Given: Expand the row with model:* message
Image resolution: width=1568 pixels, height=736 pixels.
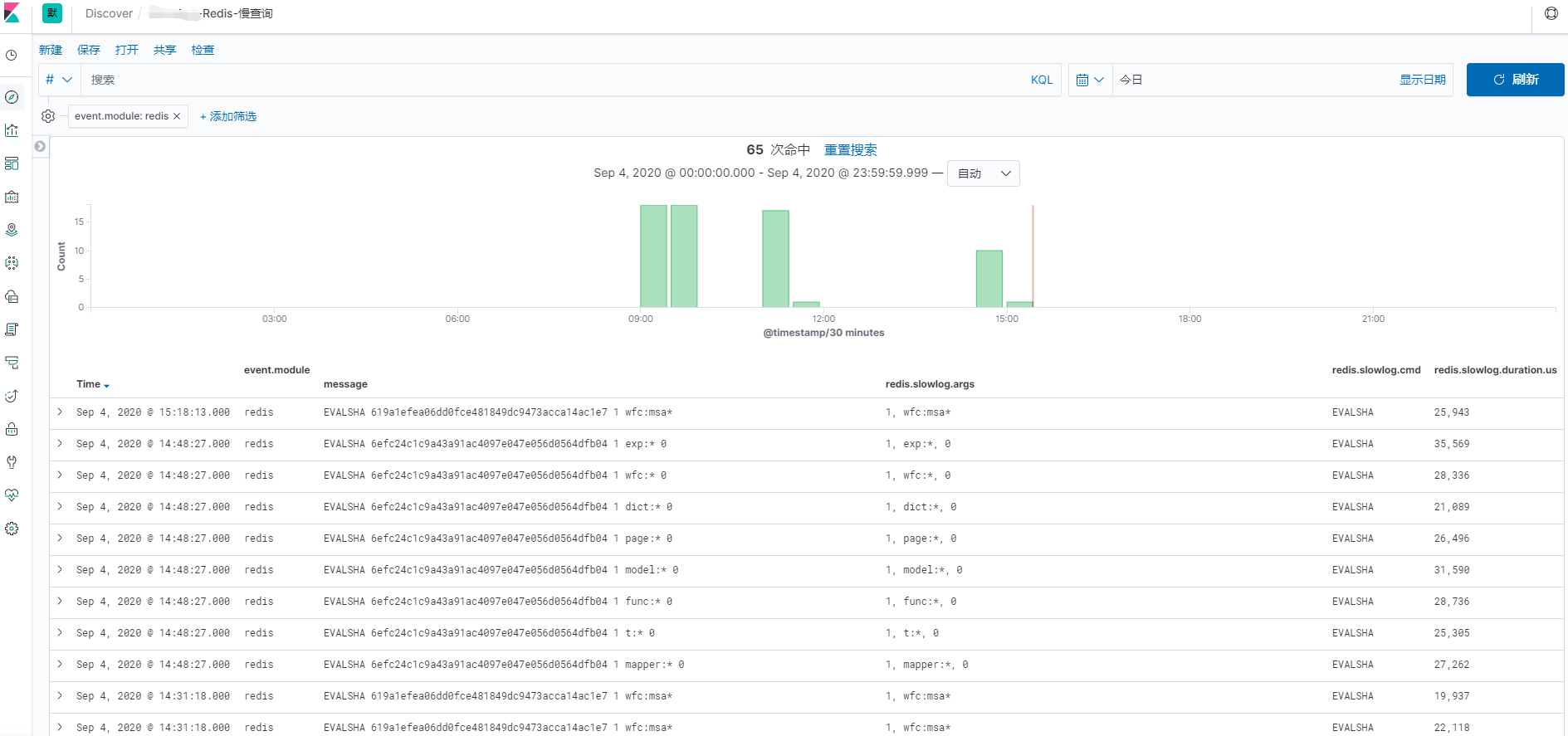Looking at the screenshot, I should coord(60,569).
